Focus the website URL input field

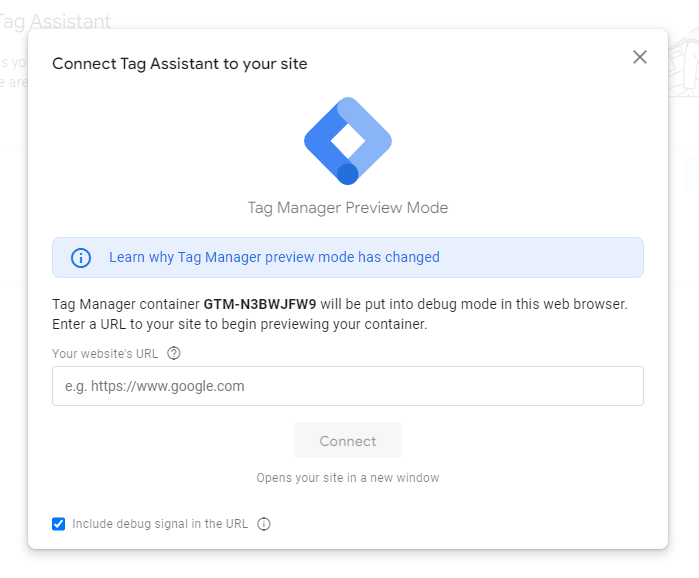[347, 386]
